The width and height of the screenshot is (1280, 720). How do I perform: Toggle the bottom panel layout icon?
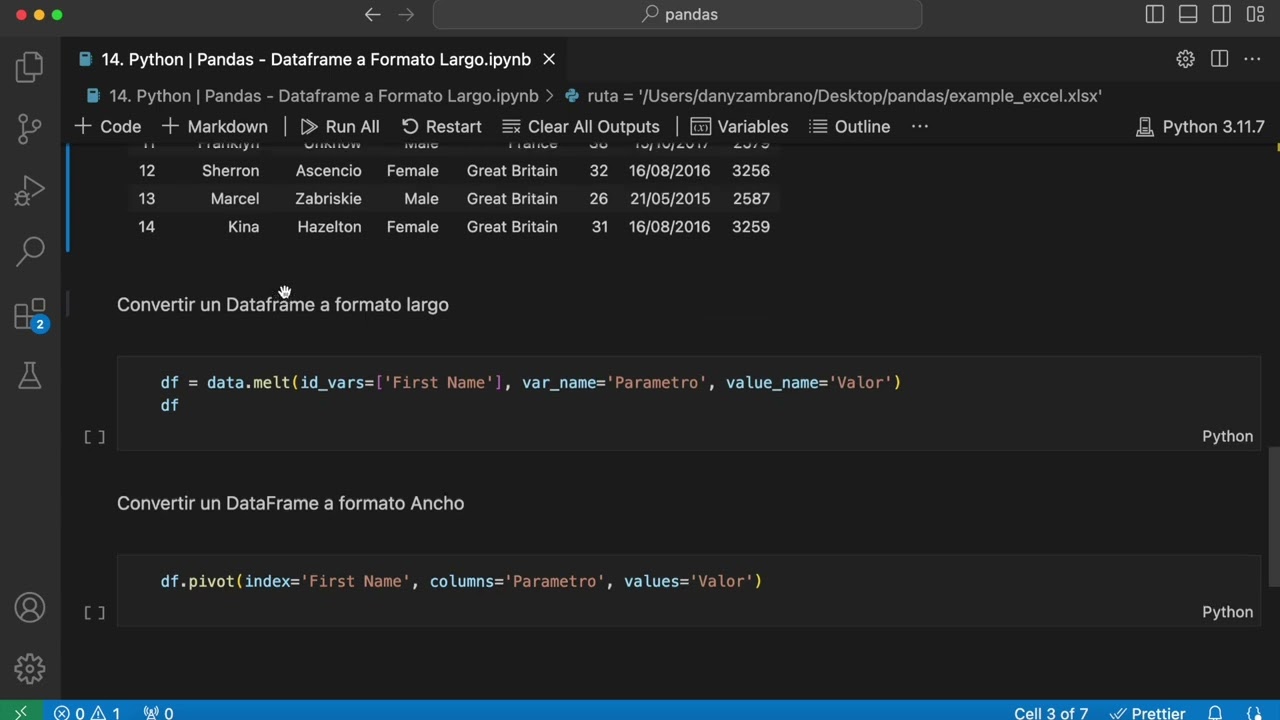click(x=1188, y=14)
